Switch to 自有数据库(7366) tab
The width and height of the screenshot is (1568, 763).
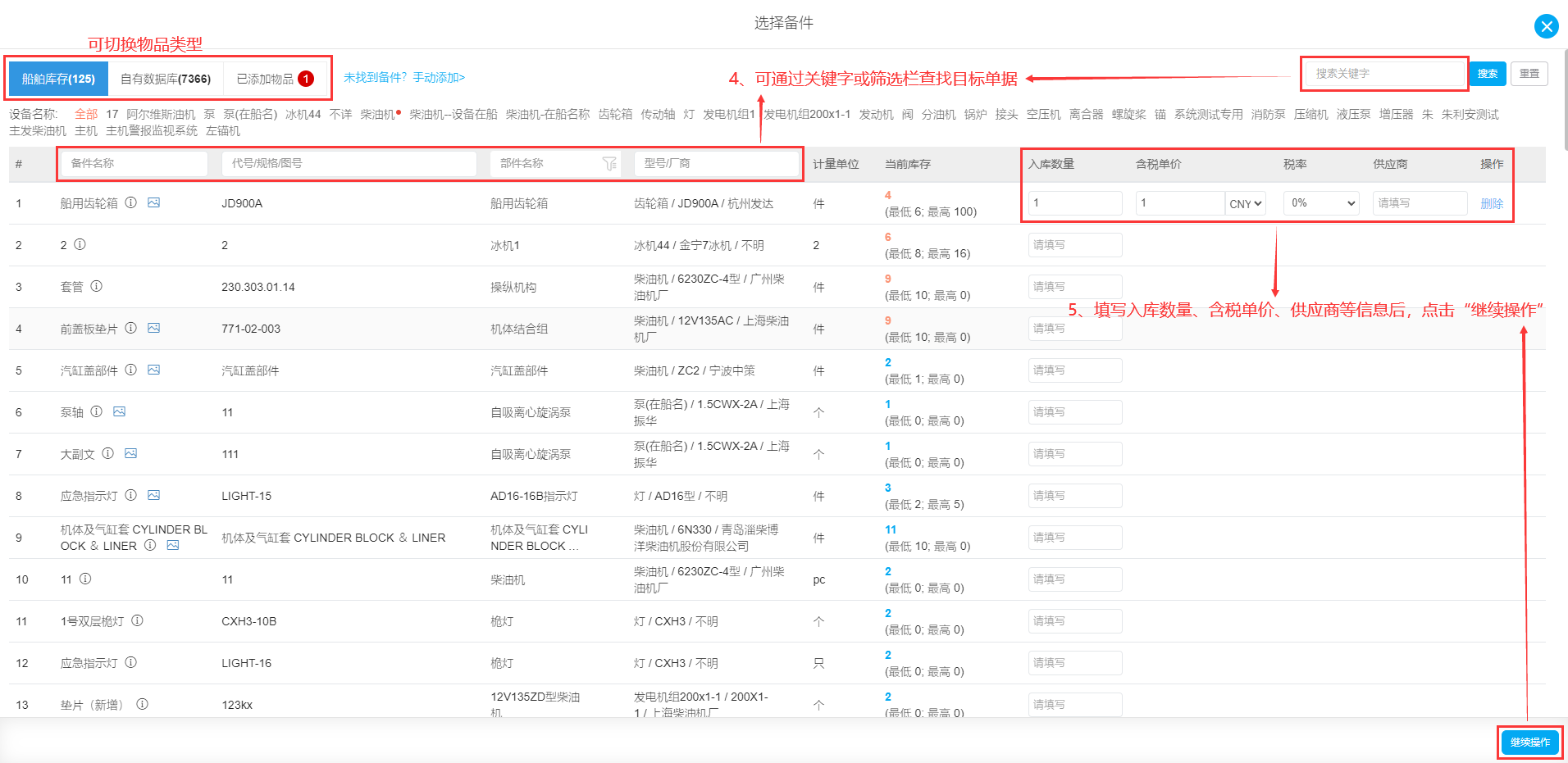(x=166, y=79)
